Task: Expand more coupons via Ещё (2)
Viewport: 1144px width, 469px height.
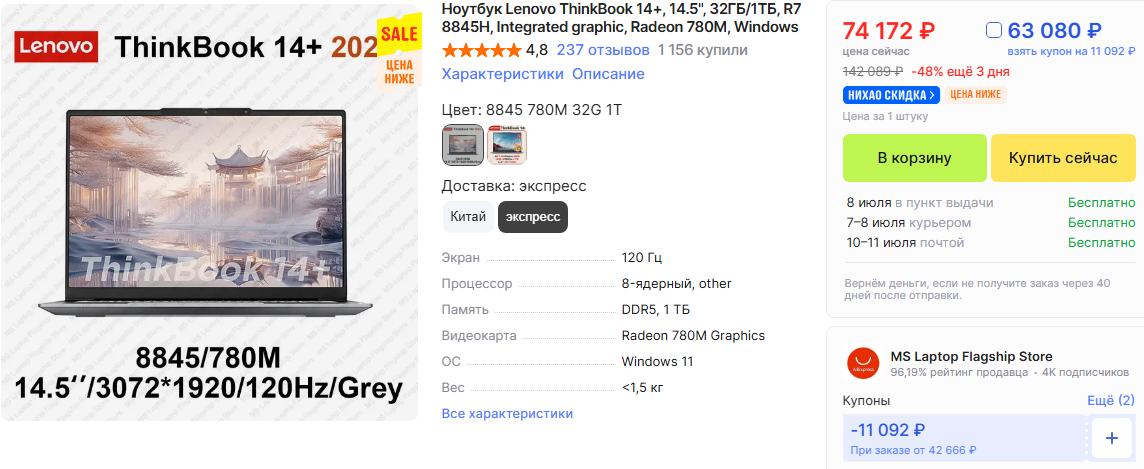Action: point(1110,400)
